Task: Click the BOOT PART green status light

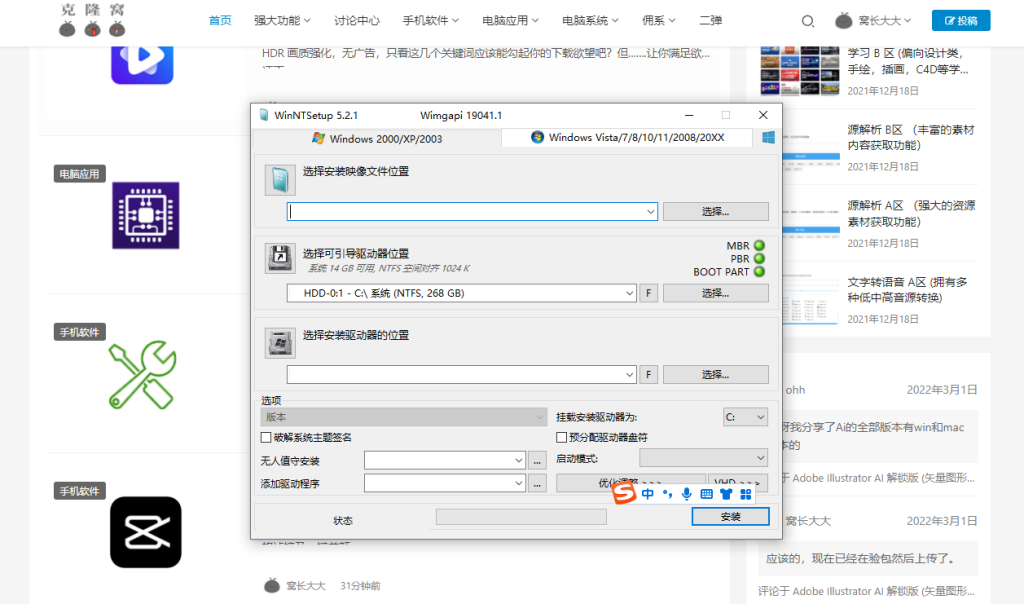Action: coord(759,272)
